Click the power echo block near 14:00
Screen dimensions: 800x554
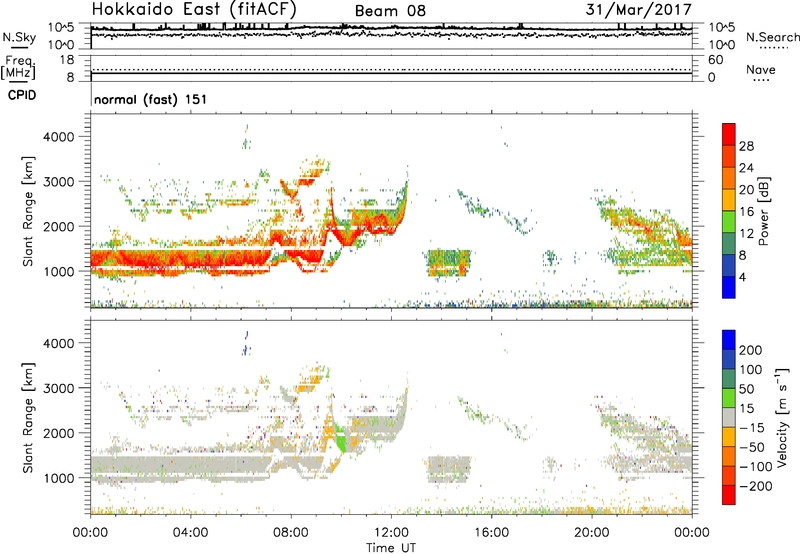[x=448, y=263]
